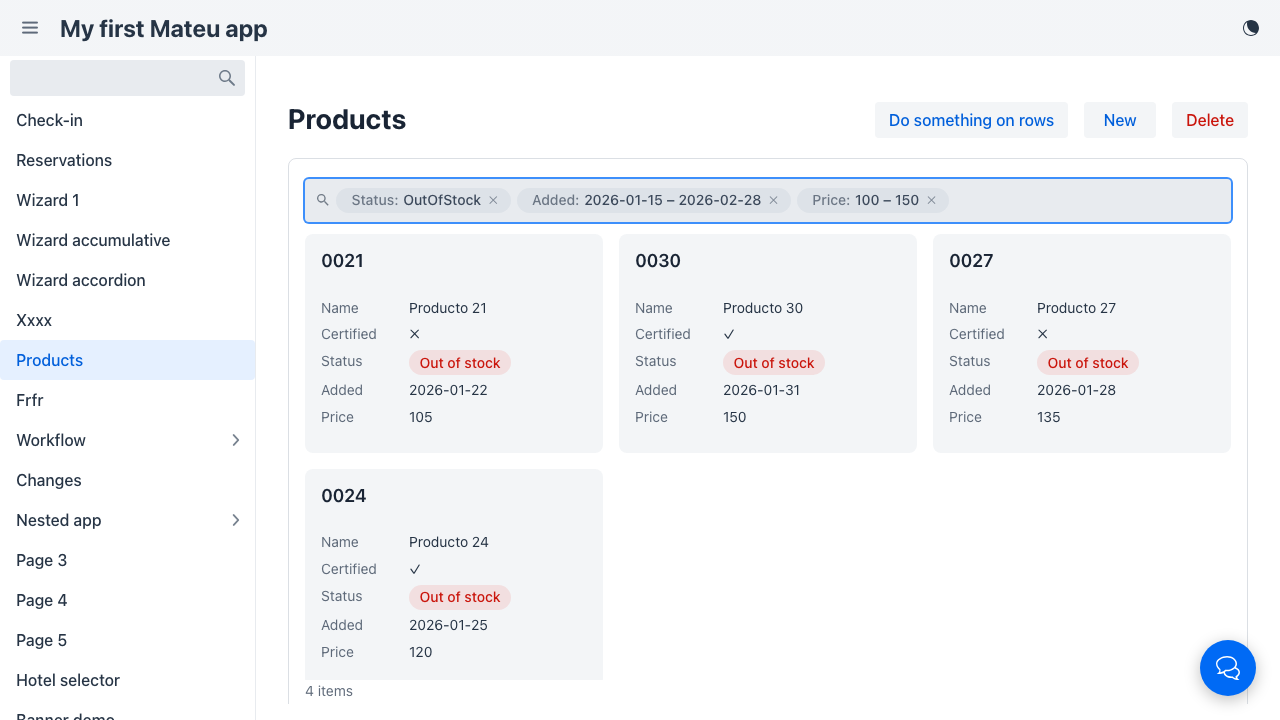Open the chat bubble button
Image resolution: width=1280 pixels, height=720 pixels.
(x=1228, y=668)
